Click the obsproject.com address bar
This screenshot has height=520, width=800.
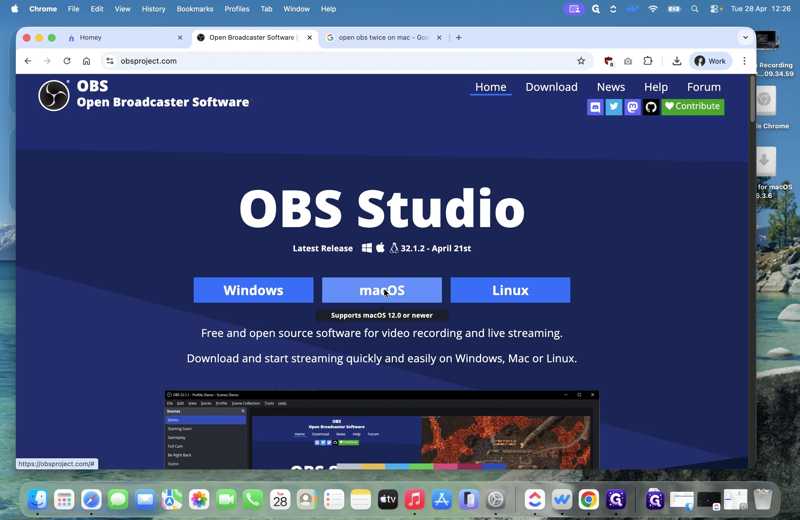(x=347, y=61)
